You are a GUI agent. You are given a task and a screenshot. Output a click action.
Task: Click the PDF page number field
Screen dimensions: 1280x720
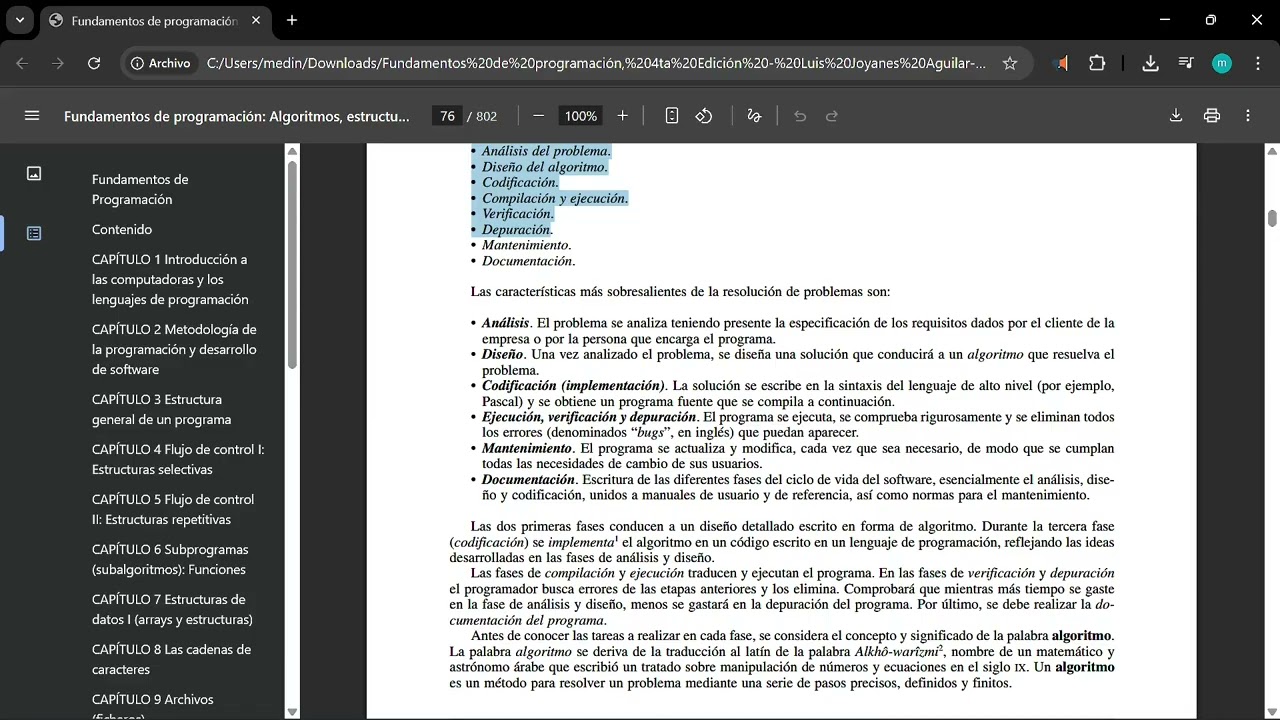tap(448, 116)
